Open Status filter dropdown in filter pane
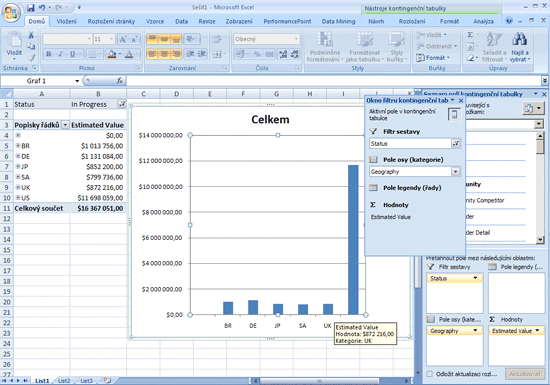This screenshot has height=385, width=550. pos(455,143)
